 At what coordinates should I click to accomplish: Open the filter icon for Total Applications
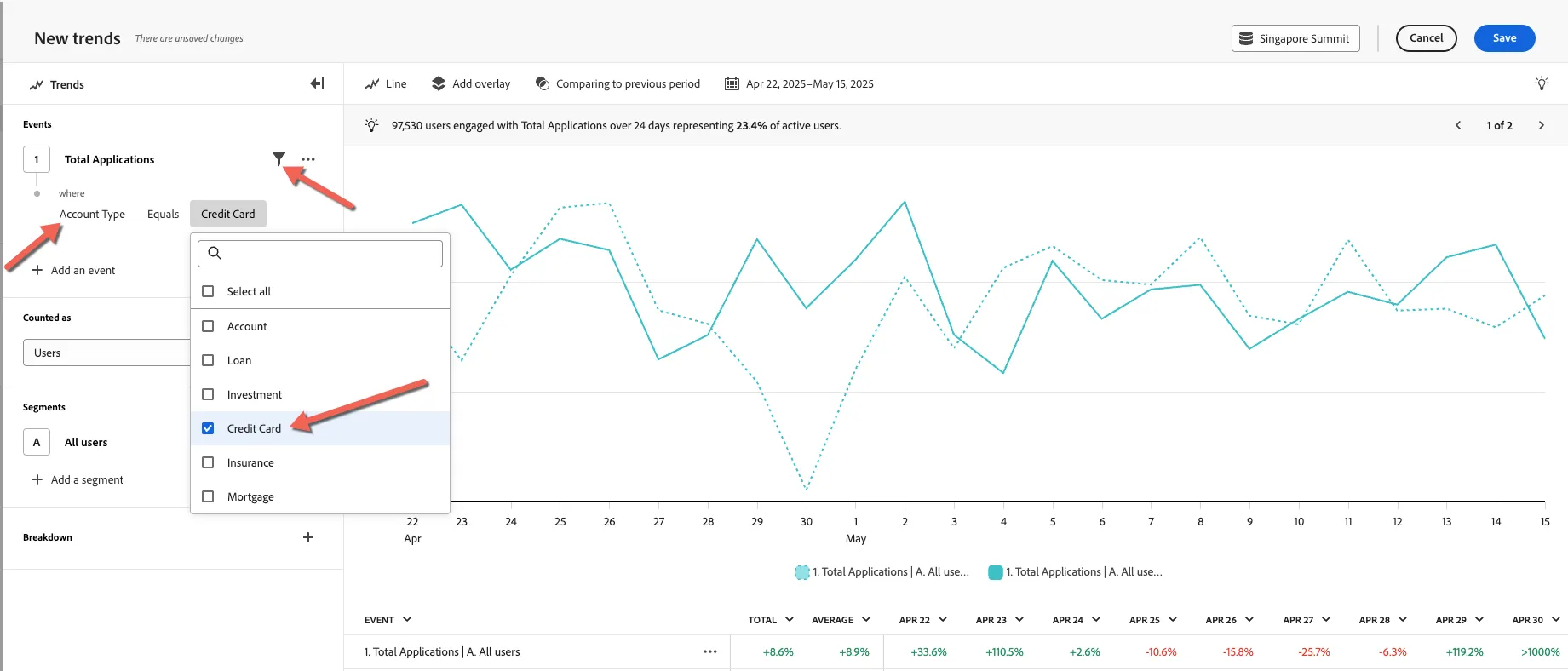[279, 158]
